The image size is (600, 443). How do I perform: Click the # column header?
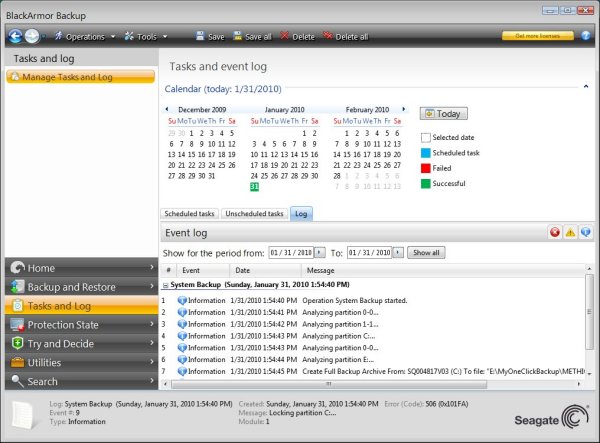pyautogui.click(x=168, y=270)
